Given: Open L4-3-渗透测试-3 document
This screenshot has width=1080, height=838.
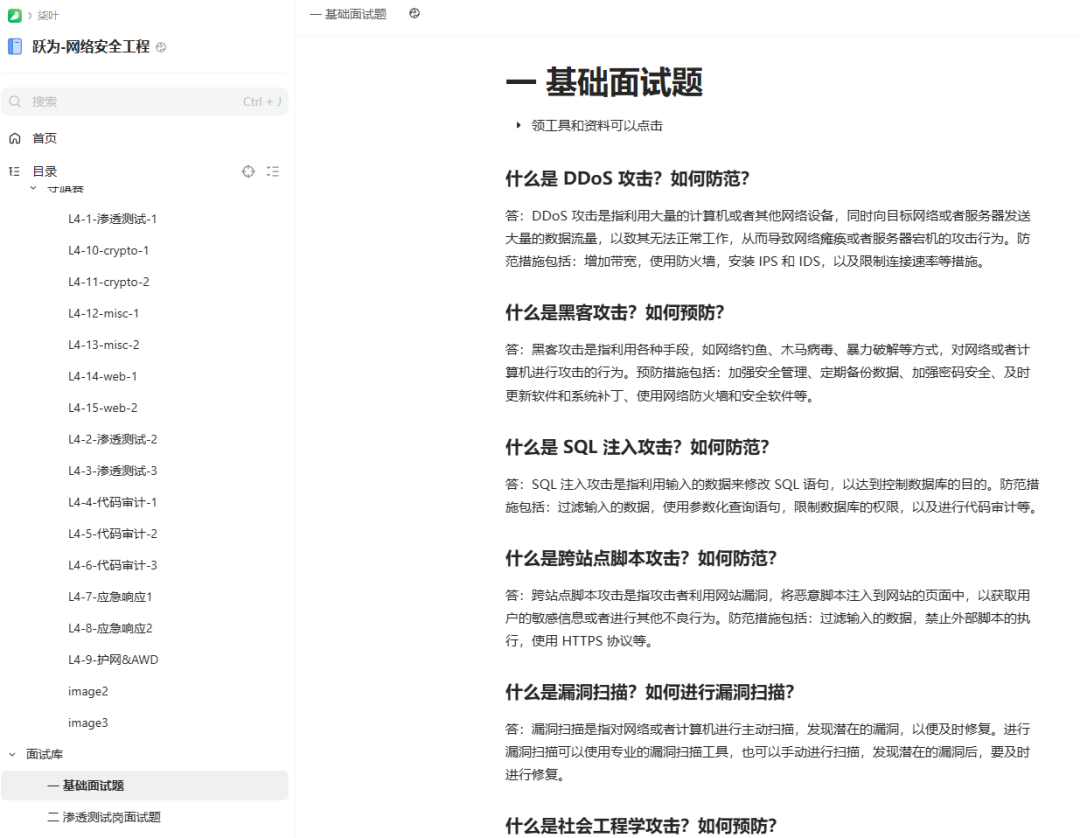Looking at the screenshot, I should click(112, 471).
